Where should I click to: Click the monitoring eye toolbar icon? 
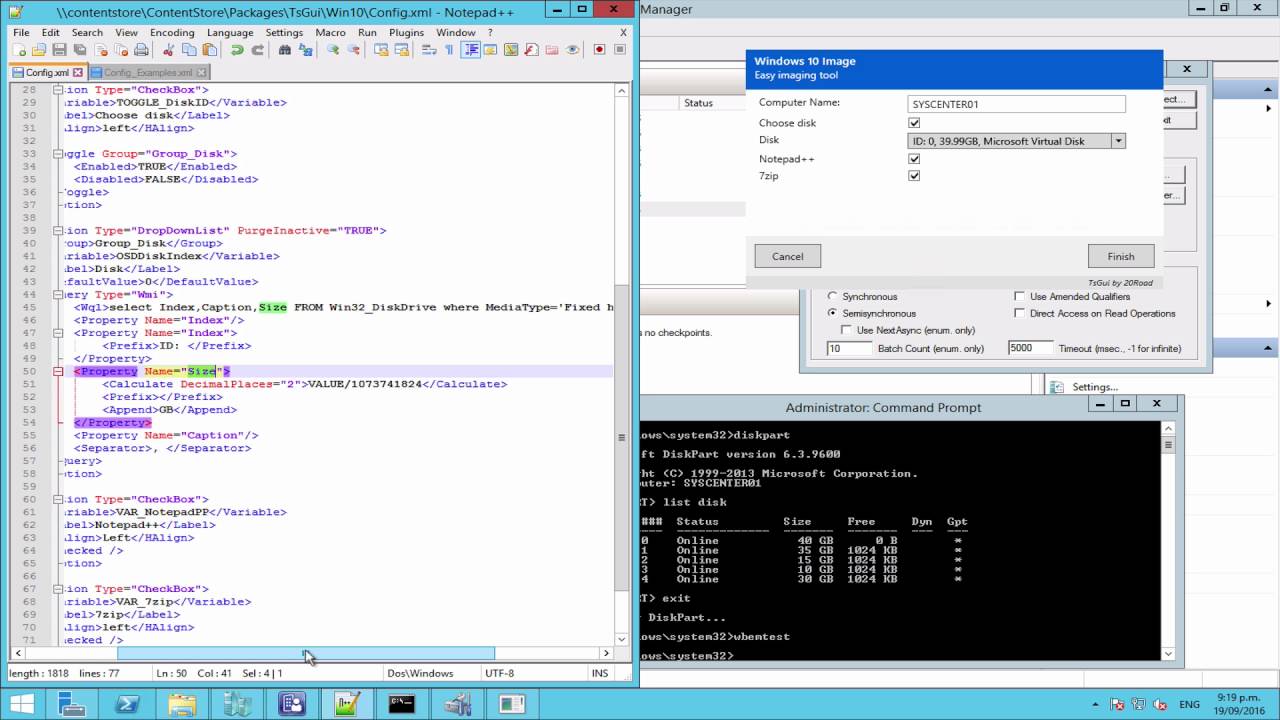pyautogui.click(x=573, y=50)
